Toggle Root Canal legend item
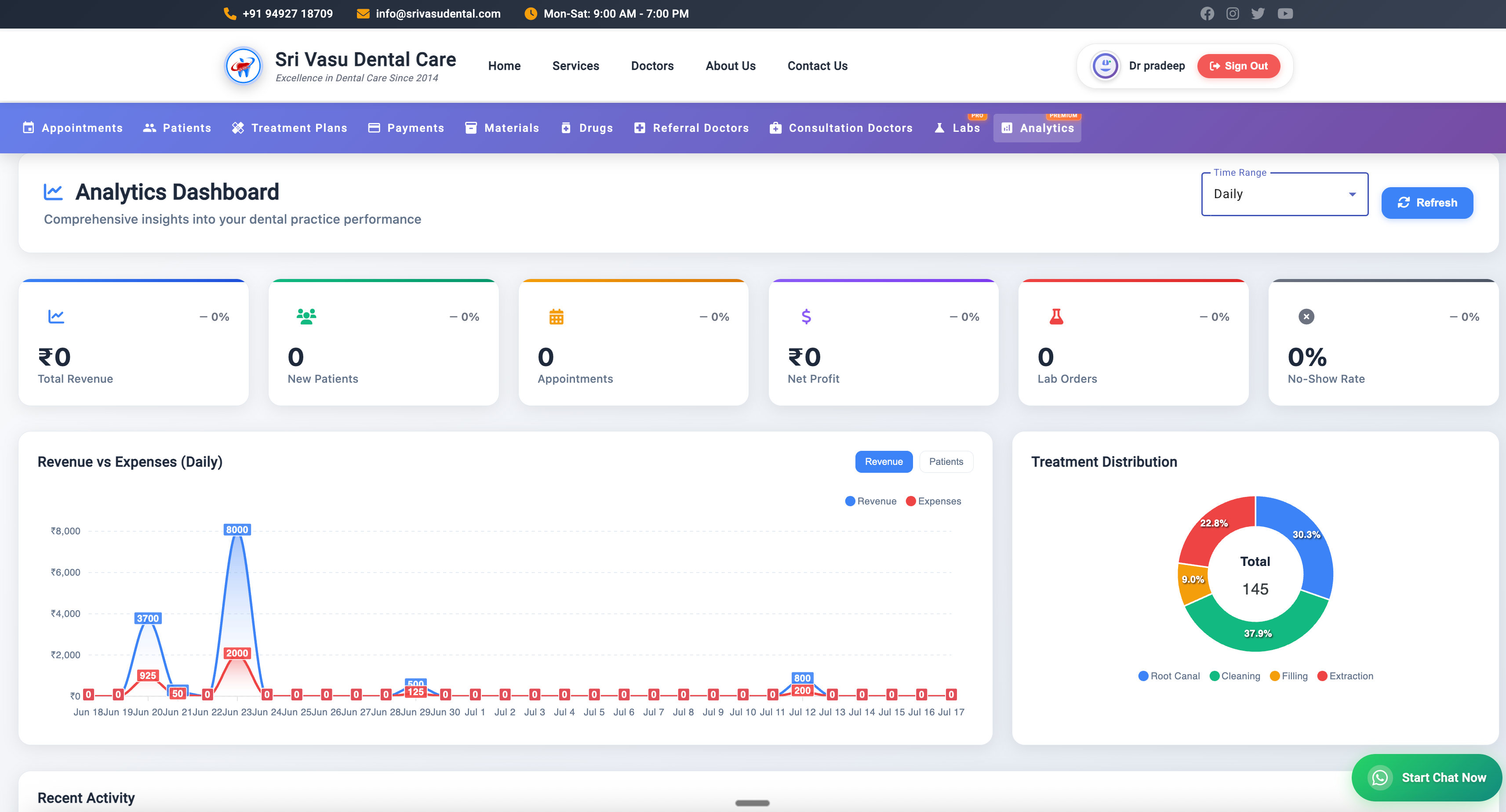The width and height of the screenshot is (1506, 812). [x=1169, y=676]
